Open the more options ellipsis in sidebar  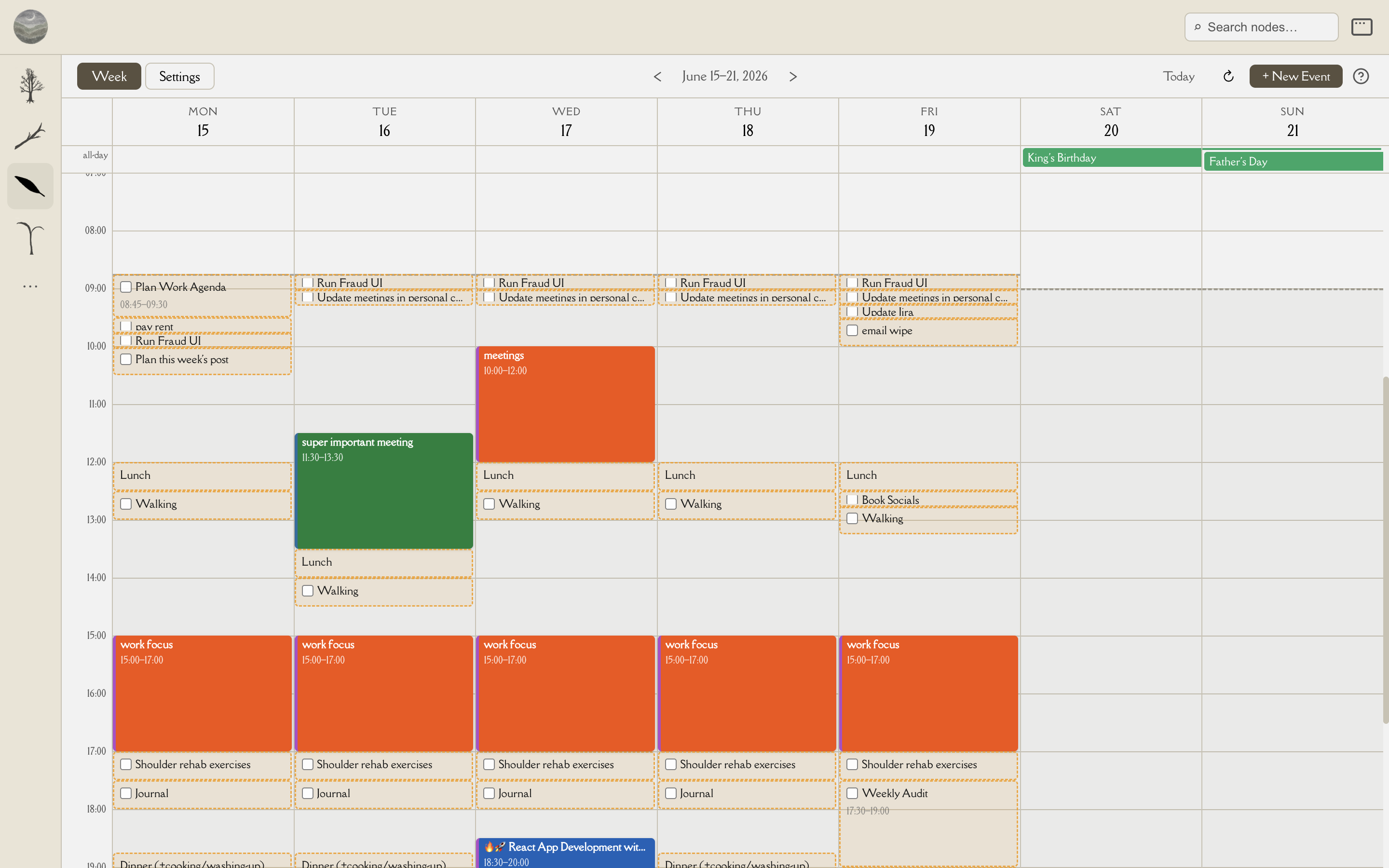30,286
